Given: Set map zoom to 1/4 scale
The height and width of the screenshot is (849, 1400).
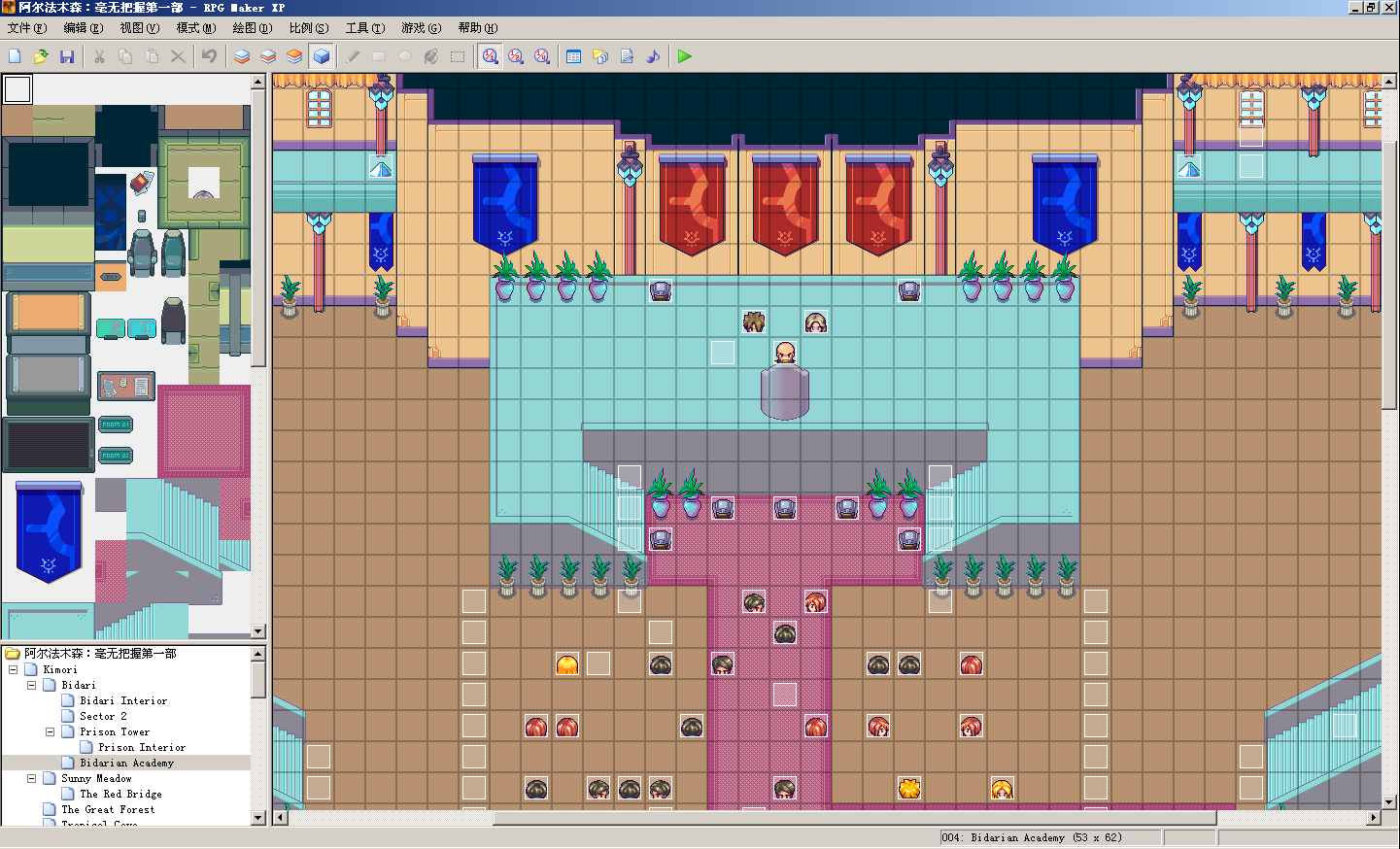Looking at the screenshot, I should click(542, 56).
